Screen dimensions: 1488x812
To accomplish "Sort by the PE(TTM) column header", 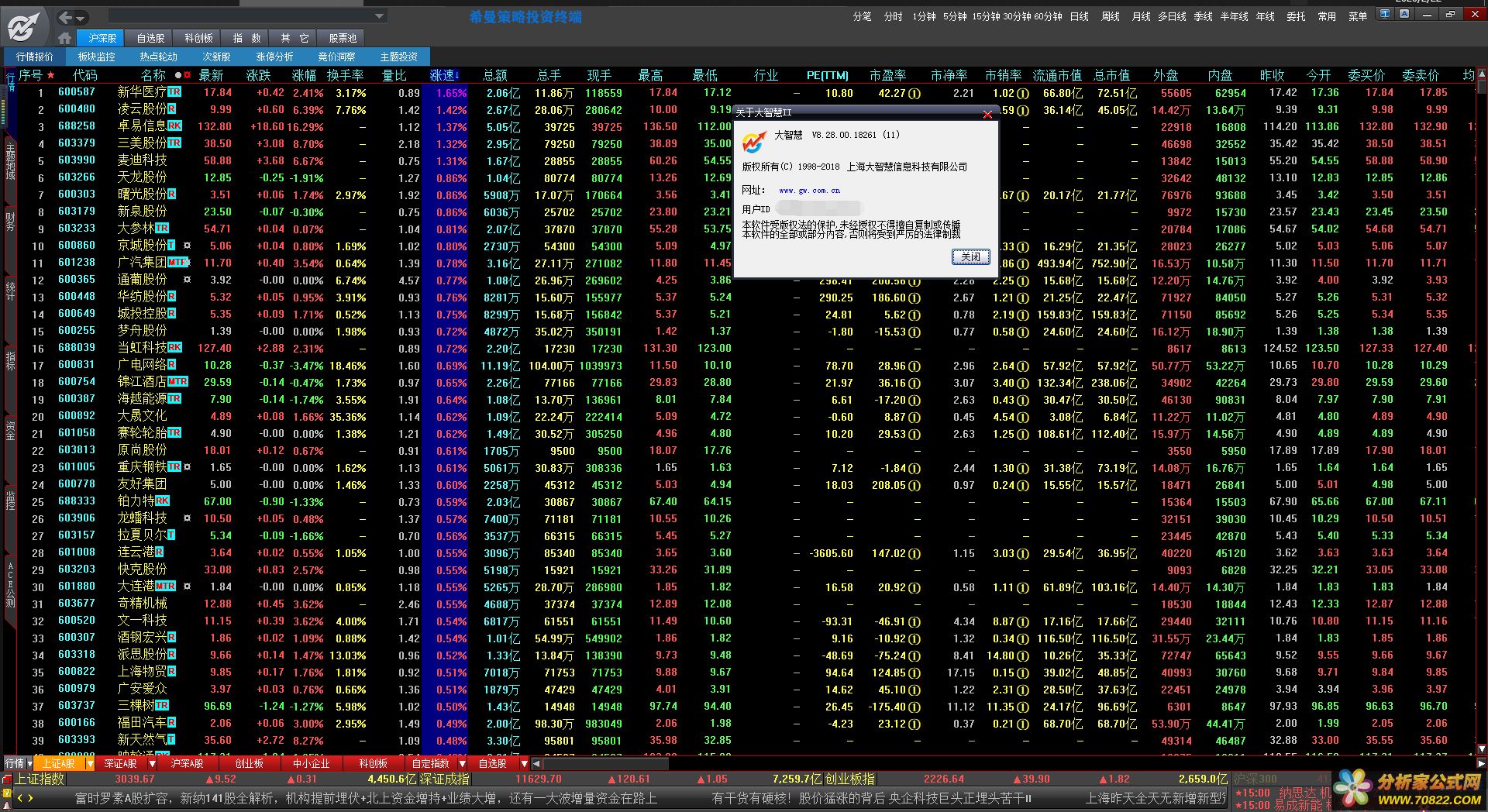I will [x=827, y=75].
